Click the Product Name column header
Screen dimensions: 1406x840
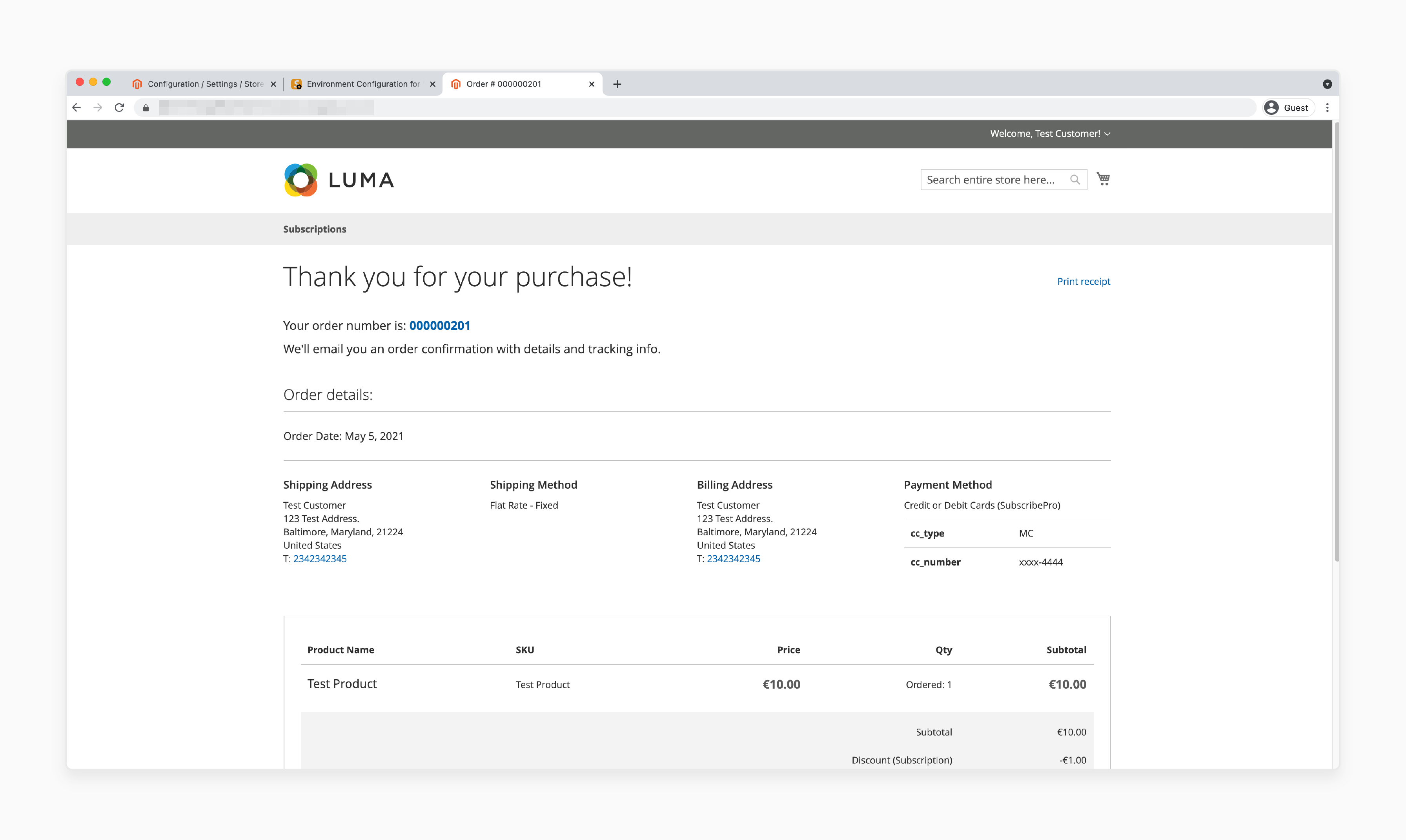[340, 650]
